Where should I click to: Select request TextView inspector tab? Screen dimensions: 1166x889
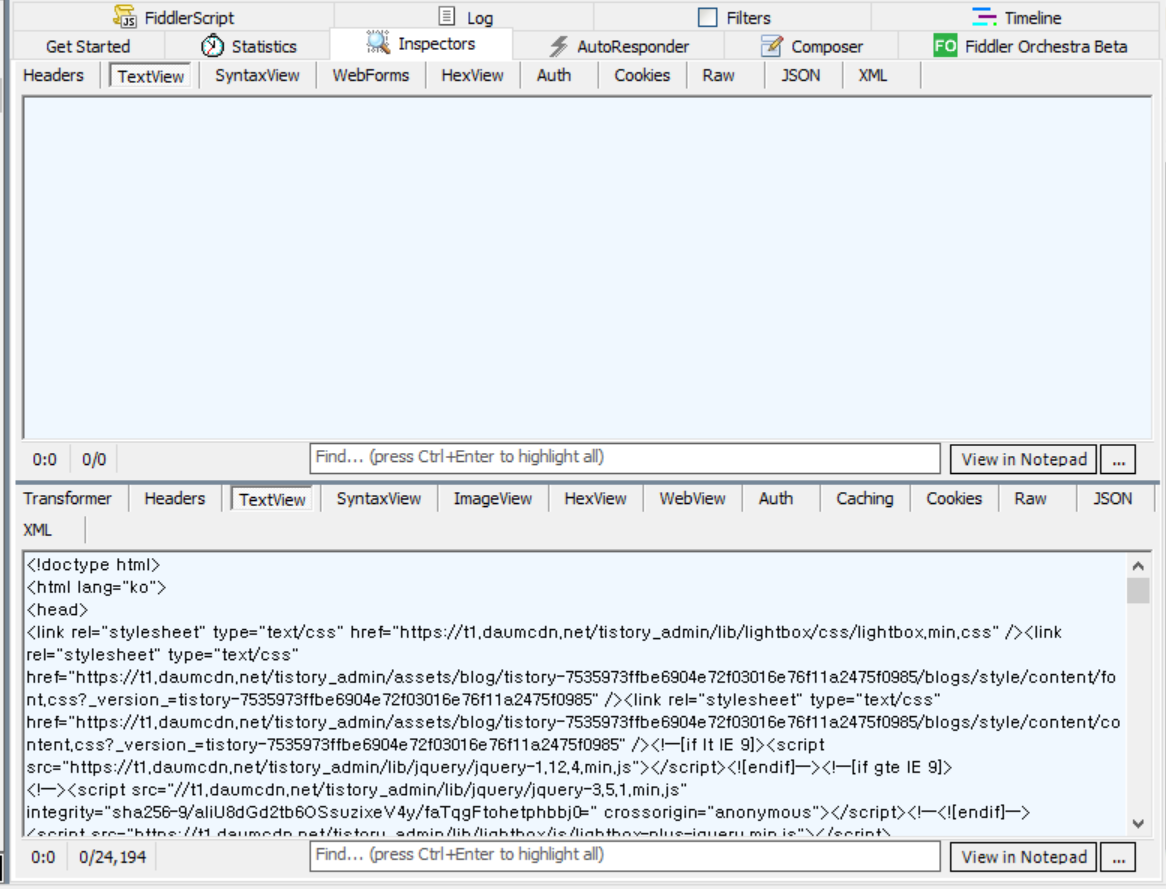coord(150,76)
